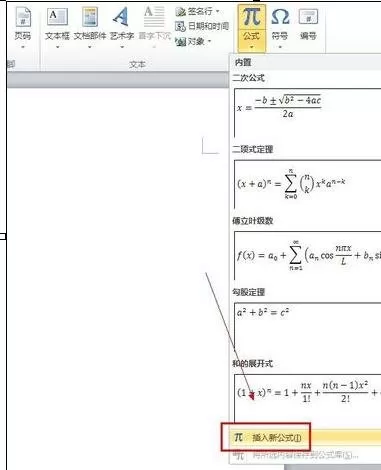Toggle the Equation (公式) dropdown arrow
Image resolution: width=381 pixels, height=470 pixels.
coord(252,47)
